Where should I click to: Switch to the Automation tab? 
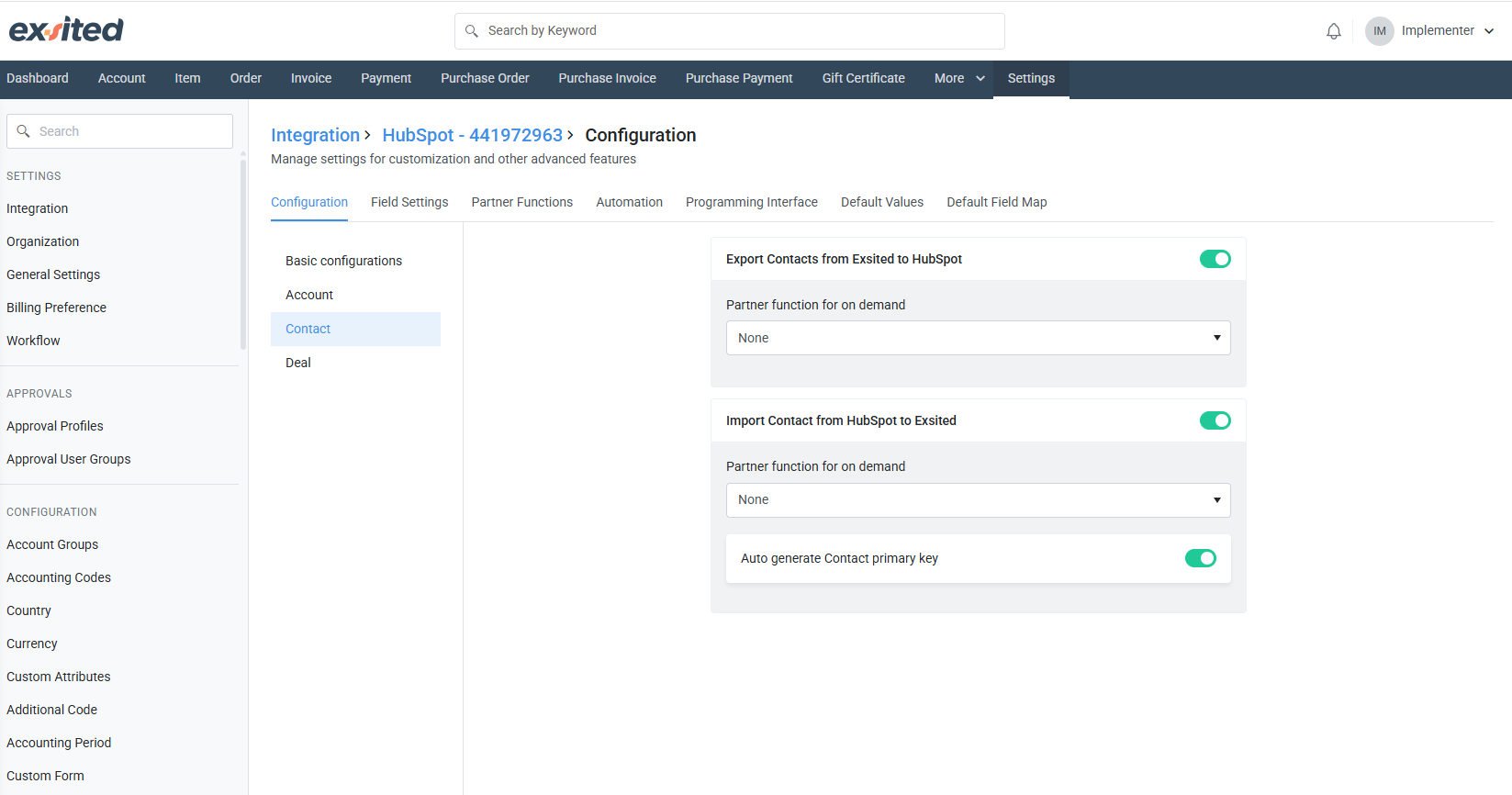(x=629, y=202)
